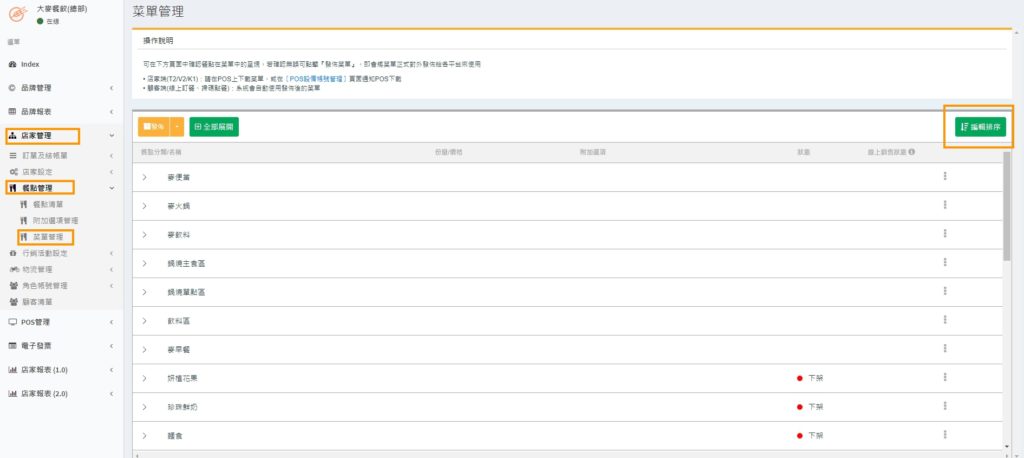Image resolution: width=1024 pixels, height=458 pixels.
Task: Go to 餐點清單 in the sidebar
Action: click(54, 204)
